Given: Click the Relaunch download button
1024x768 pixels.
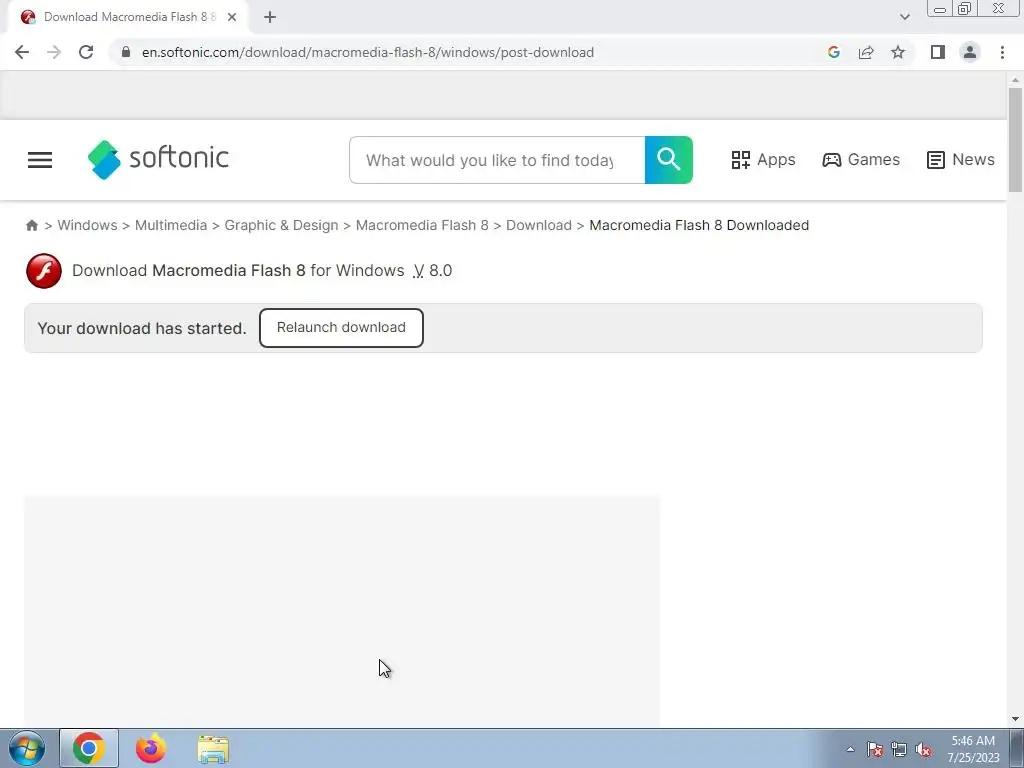Looking at the screenshot, I should (x=341, y=328).
